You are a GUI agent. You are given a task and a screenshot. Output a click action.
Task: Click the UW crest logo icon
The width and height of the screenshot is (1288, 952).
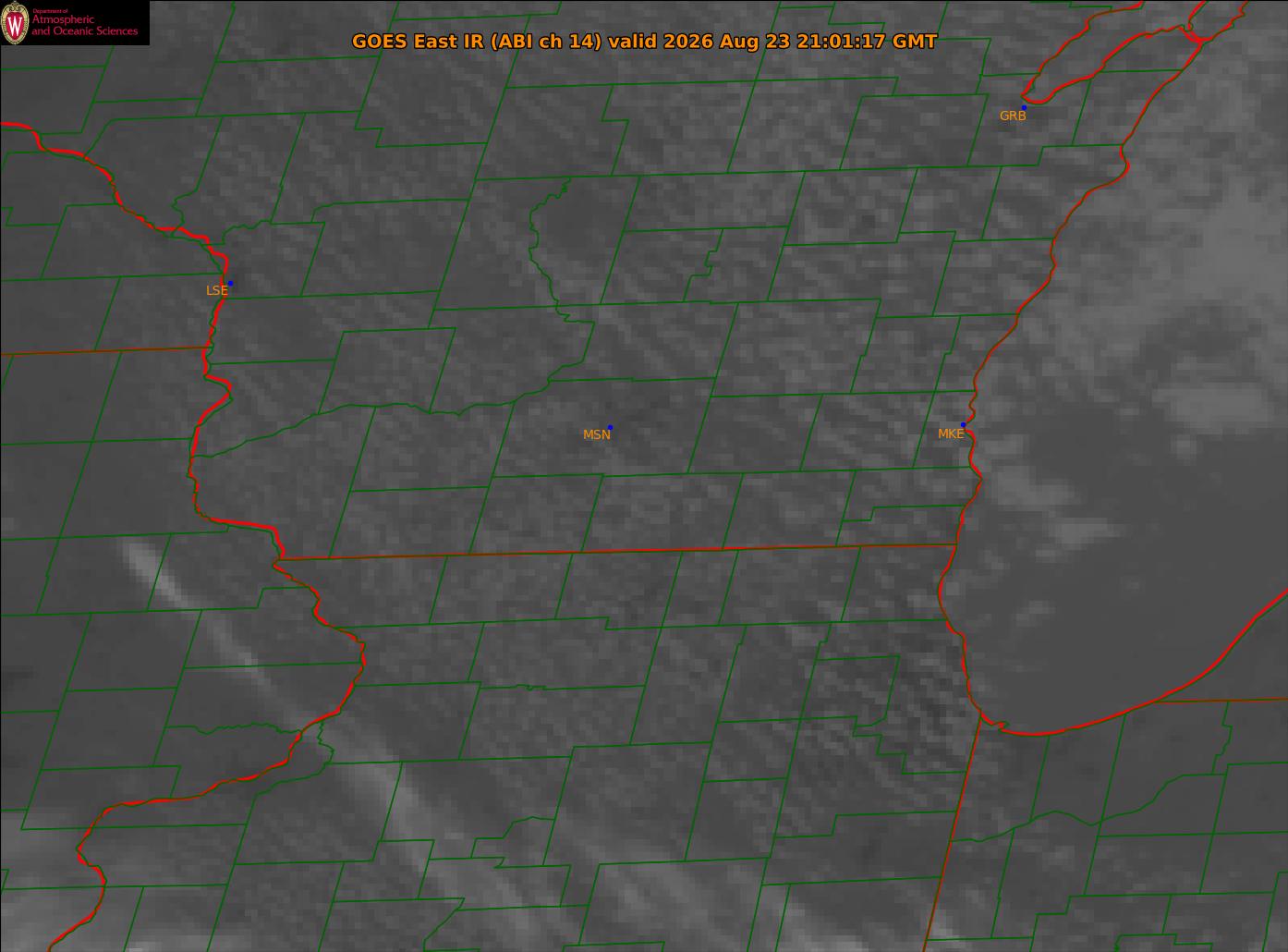click(x=16, y=23)
